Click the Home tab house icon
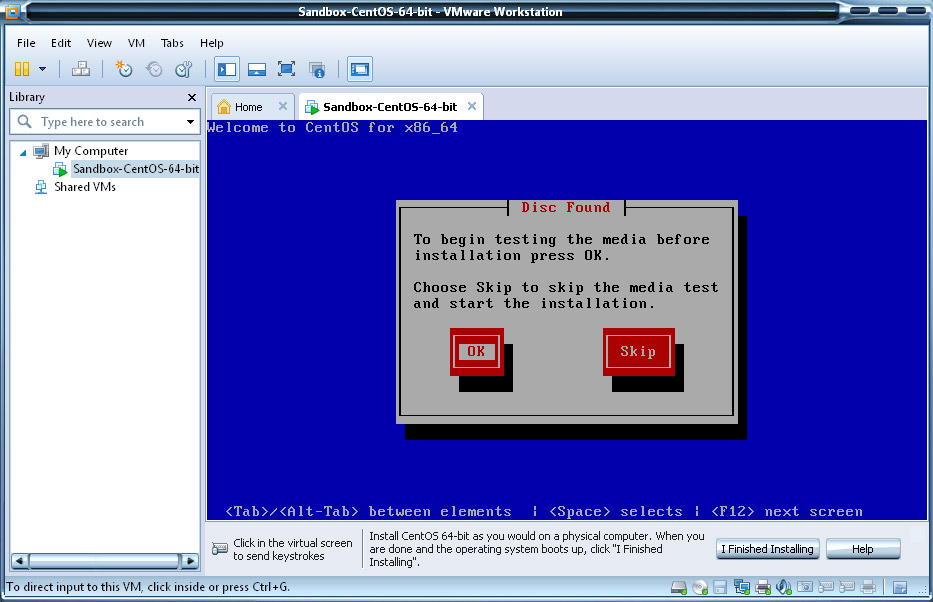 (224, 106)
